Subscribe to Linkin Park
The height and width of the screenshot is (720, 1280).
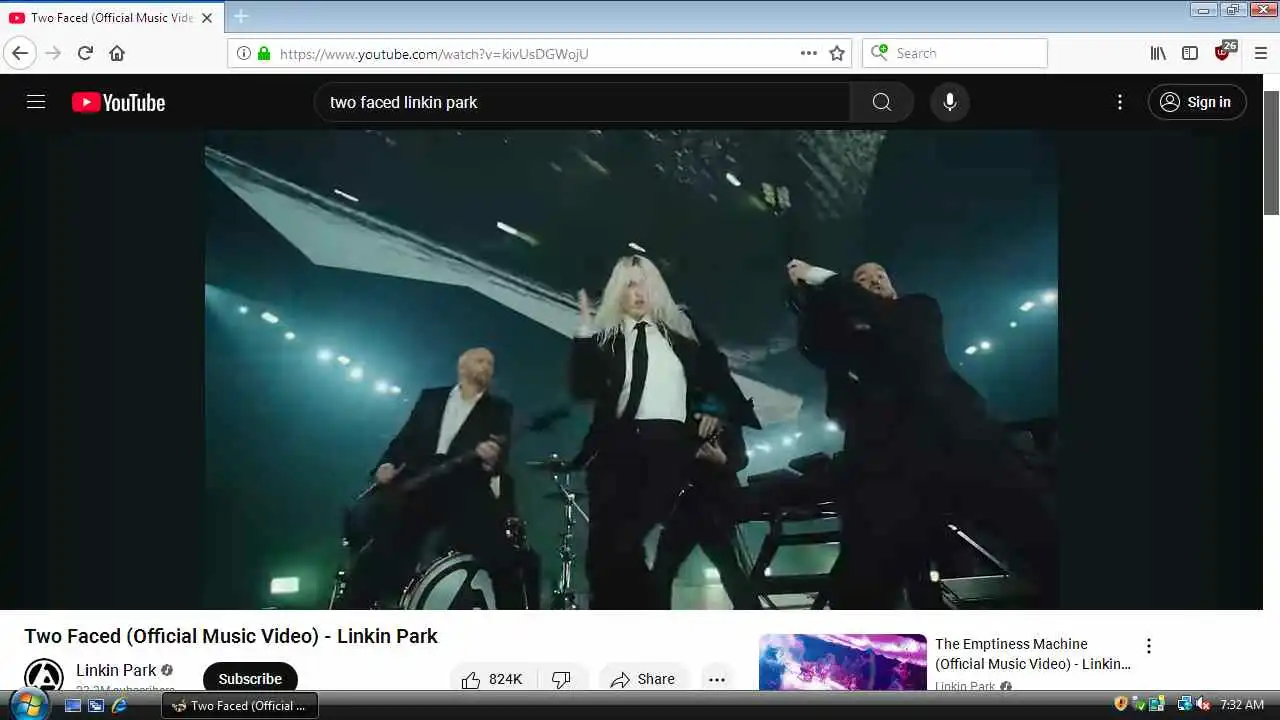pyautogui.click(x=250, y=677)
